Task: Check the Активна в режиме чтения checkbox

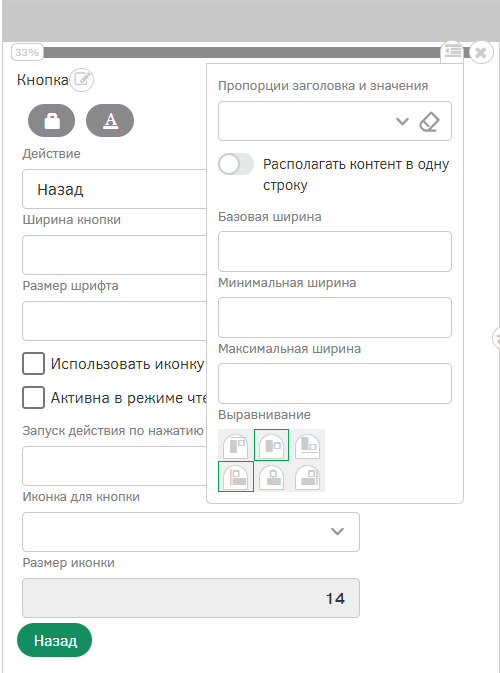Action: 33,397
